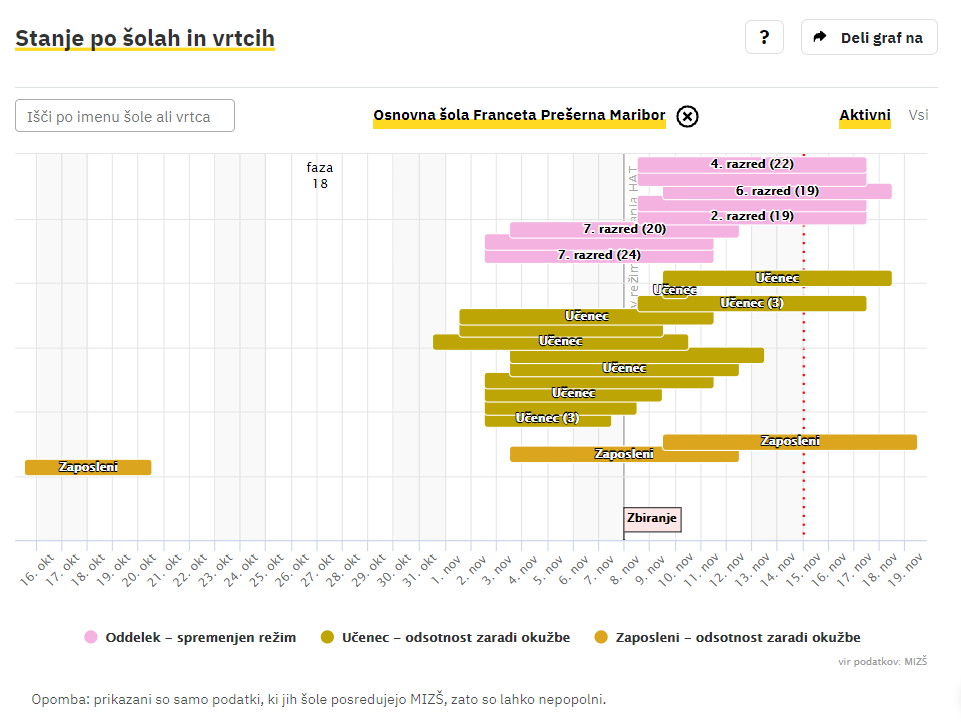The width and height of the screenshot is (961, 722).
Task: Select the 4. razred (22) bar
Action: [x=752, y=164]
